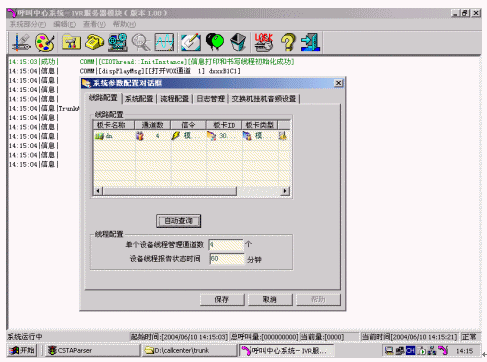Switch to the 日志管理 tab
This screenshot has width=487, height=362.
point(211,99)
